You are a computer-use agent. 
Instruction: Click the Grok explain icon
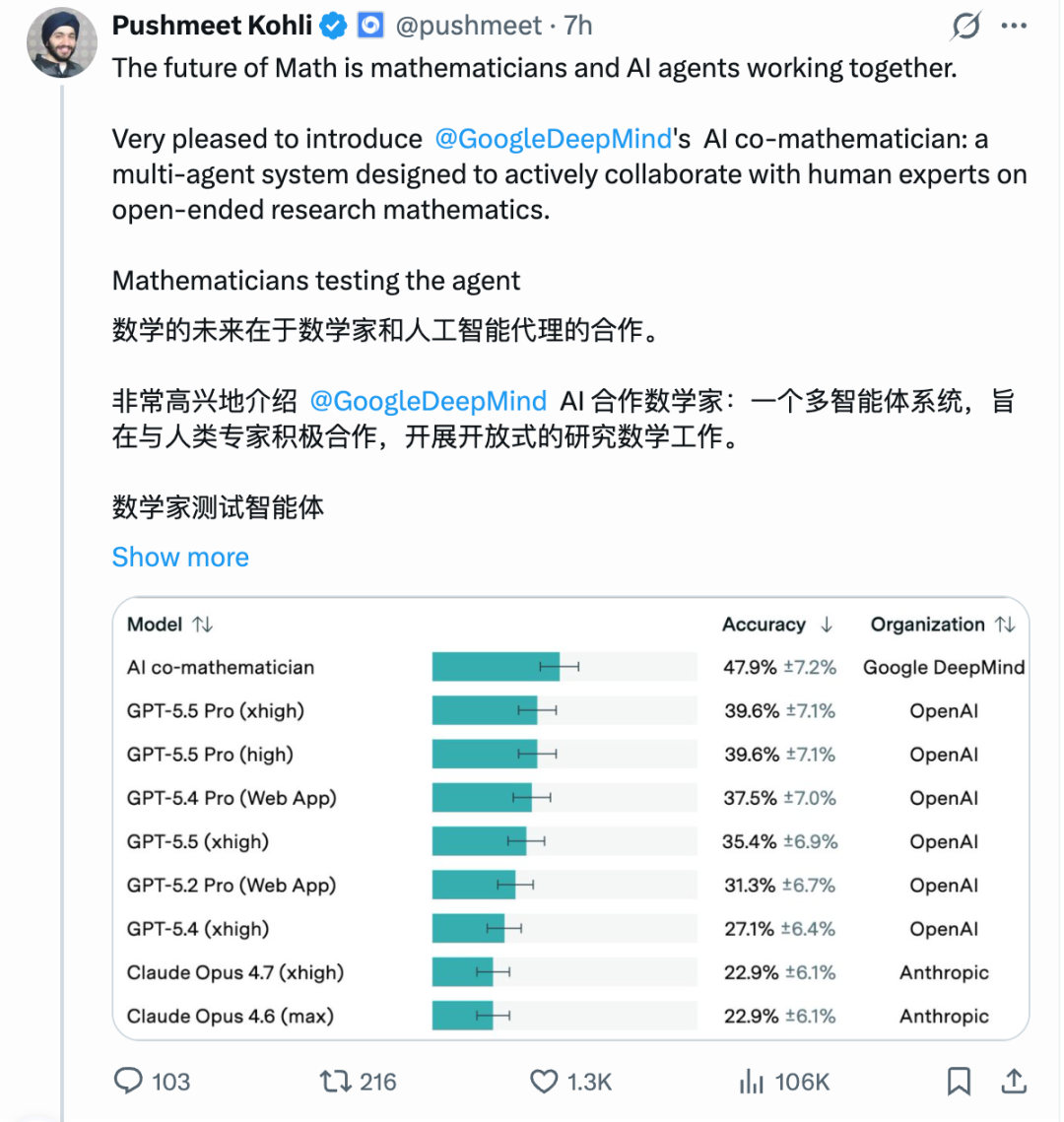click(x=965, y=26)
